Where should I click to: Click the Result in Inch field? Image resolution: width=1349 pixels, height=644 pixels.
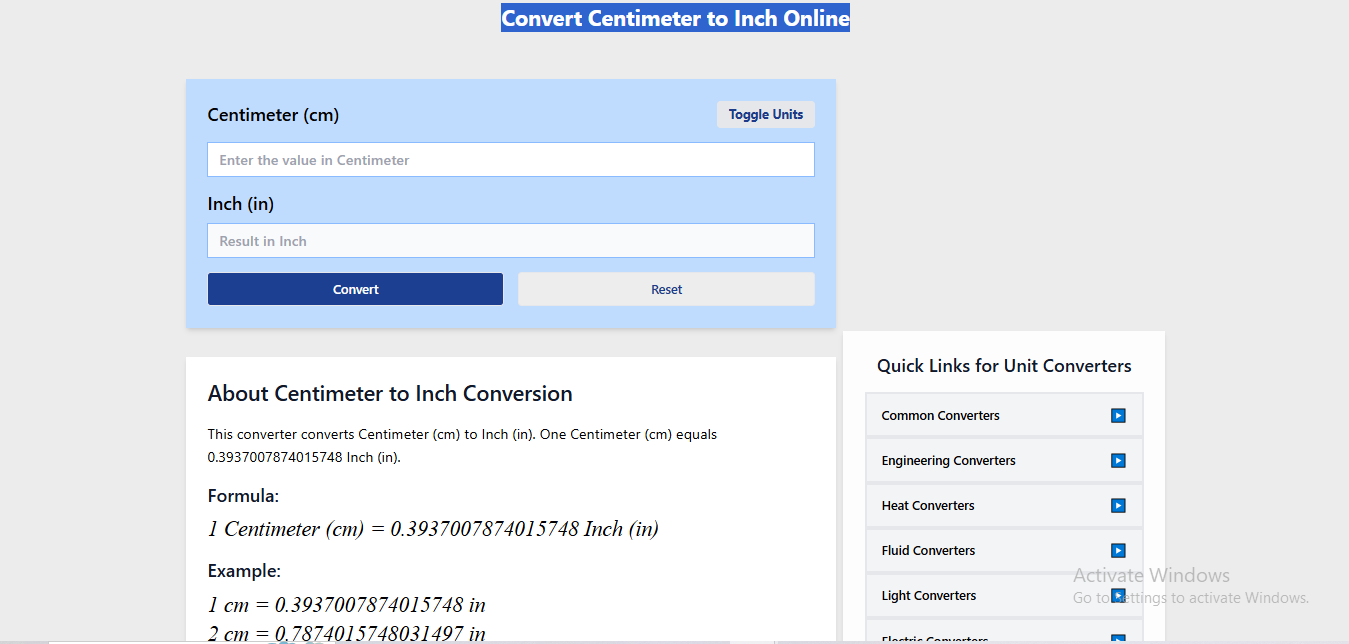[x=510, y=240]
